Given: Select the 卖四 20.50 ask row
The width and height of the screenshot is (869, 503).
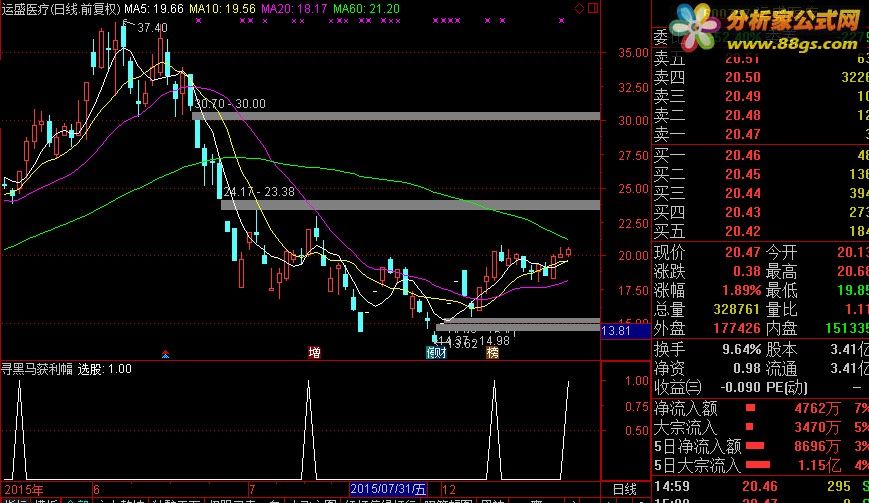Looking at the screenshot, I should [x=760, y=77].
